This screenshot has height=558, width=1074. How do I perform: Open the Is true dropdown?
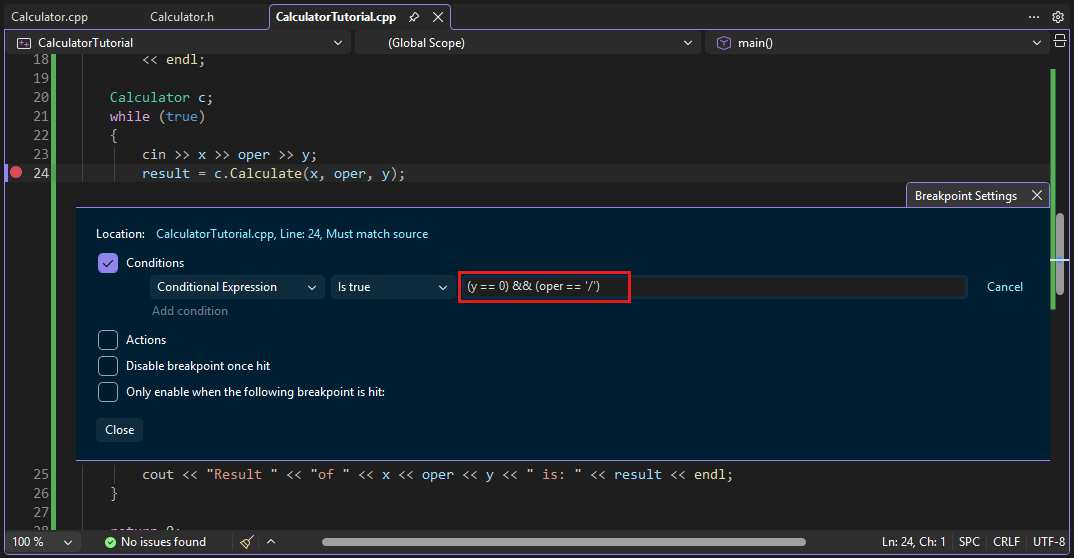[x=392, y=287]
